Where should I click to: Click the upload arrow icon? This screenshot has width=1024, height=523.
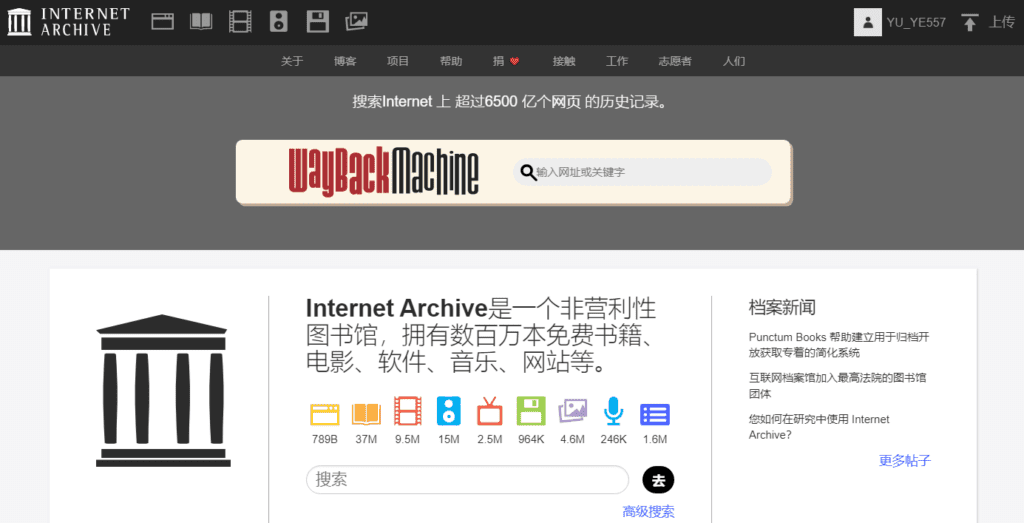(969, 22)
